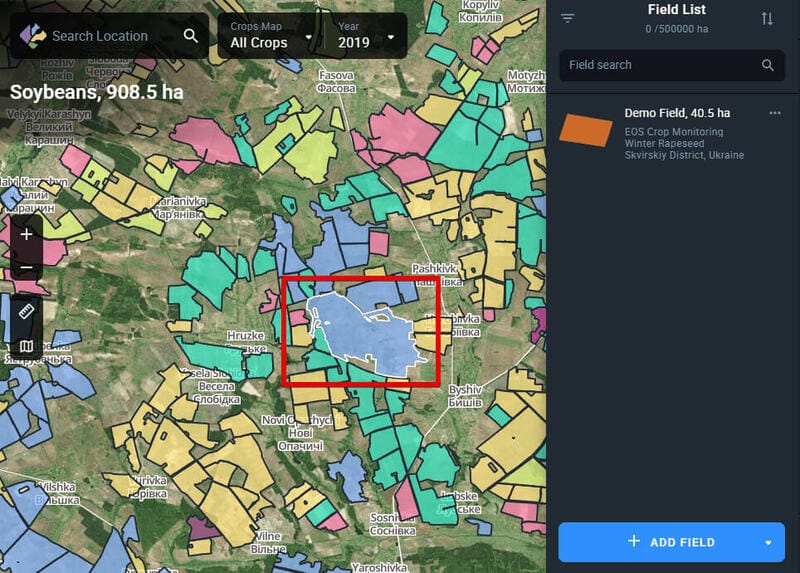
Task: Click the Byshiv town label on map
Action: (465, 396)
